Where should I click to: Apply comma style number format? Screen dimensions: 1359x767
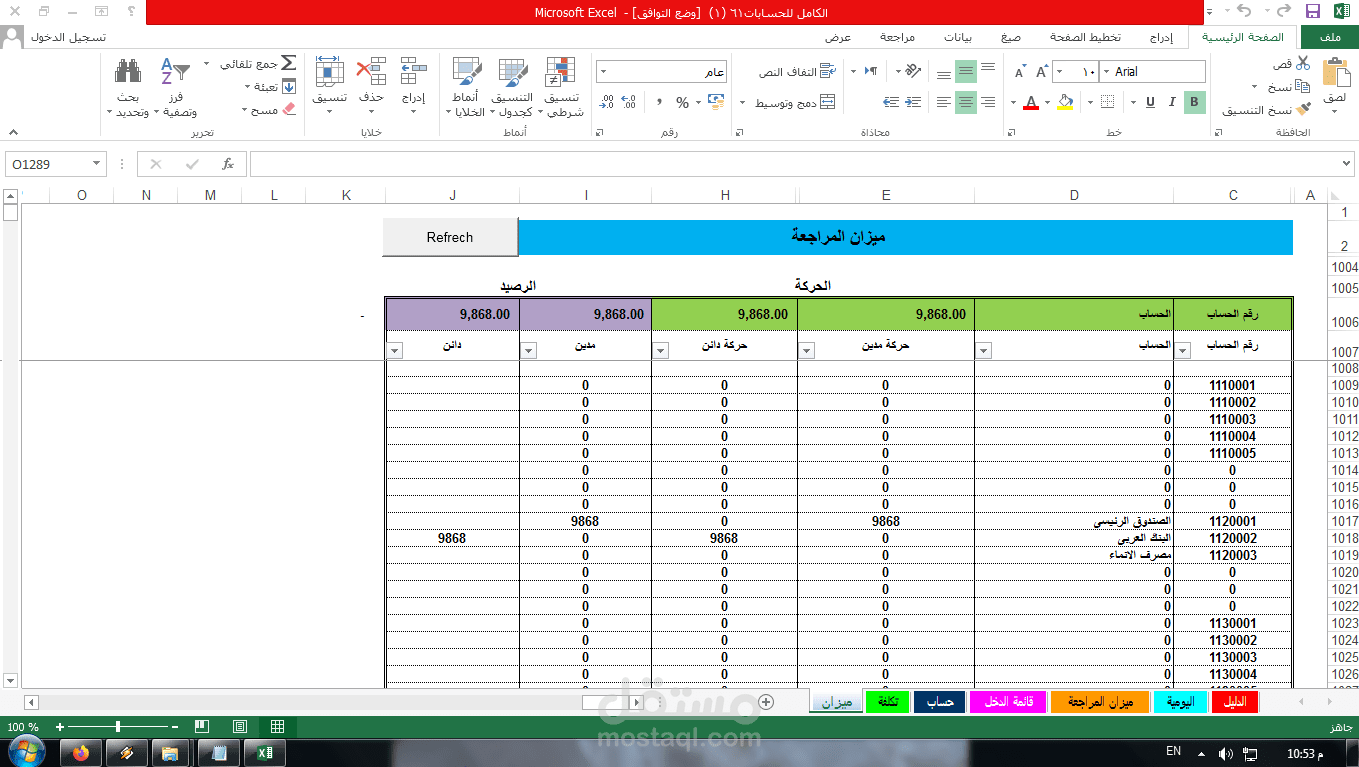tap(659, 102)
